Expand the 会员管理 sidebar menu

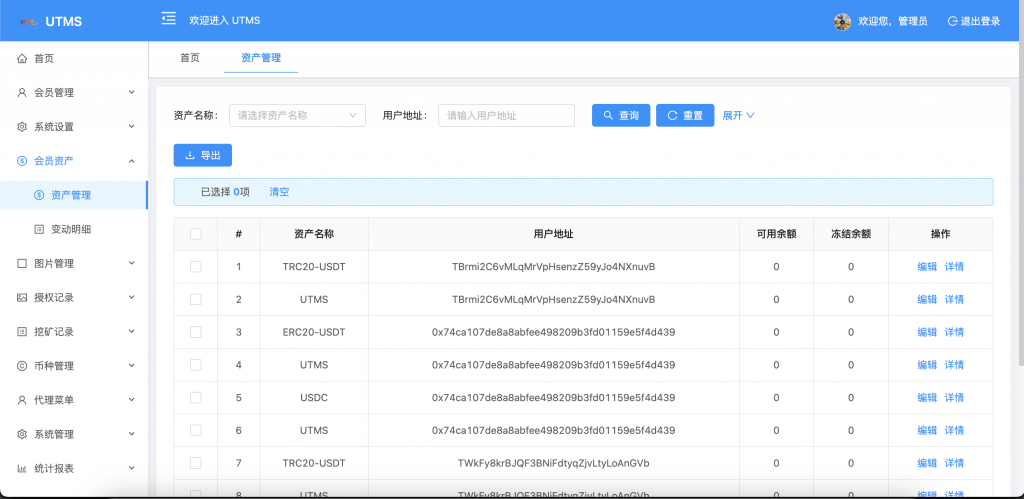(x=74, y=93)
